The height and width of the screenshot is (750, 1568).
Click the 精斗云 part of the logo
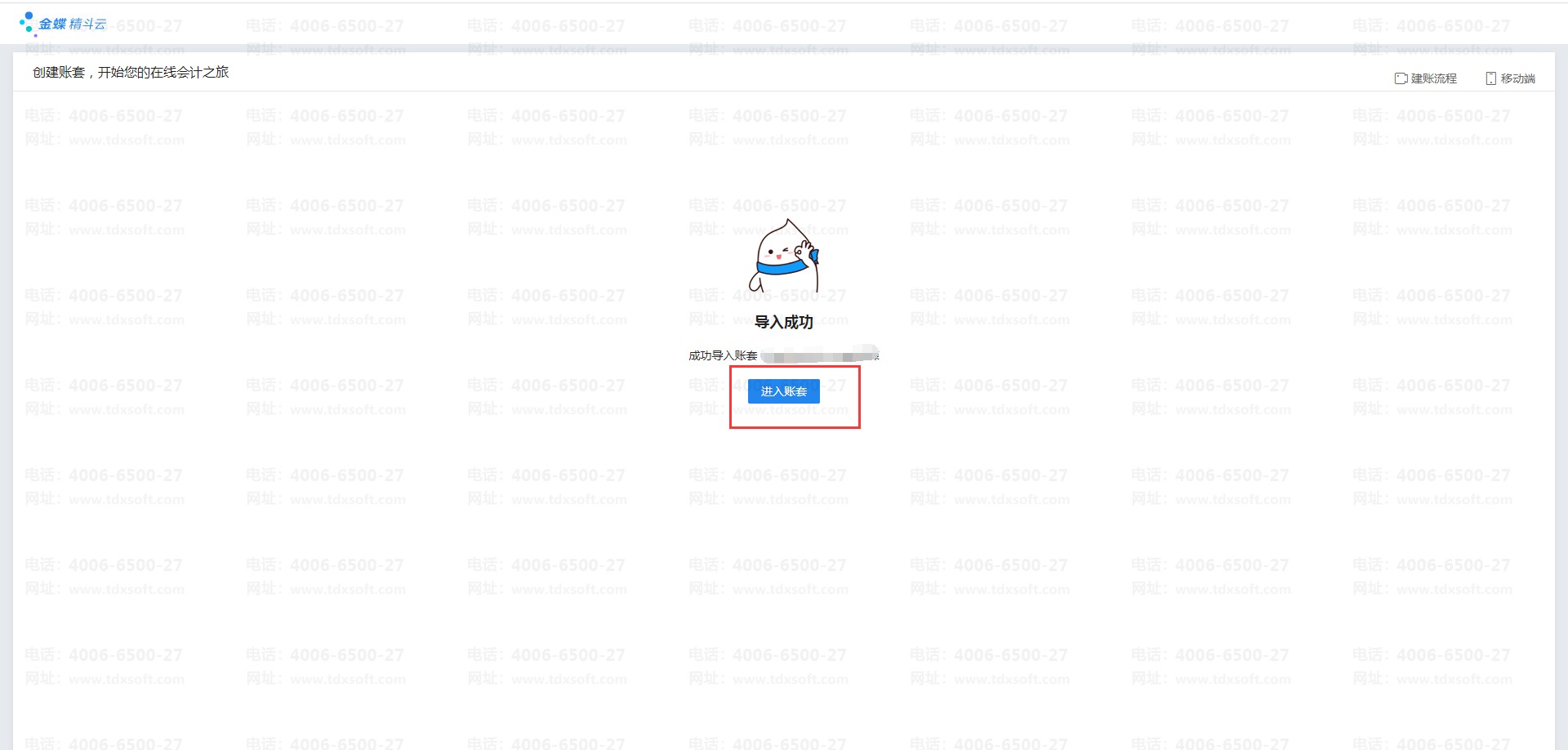(87, 25)
